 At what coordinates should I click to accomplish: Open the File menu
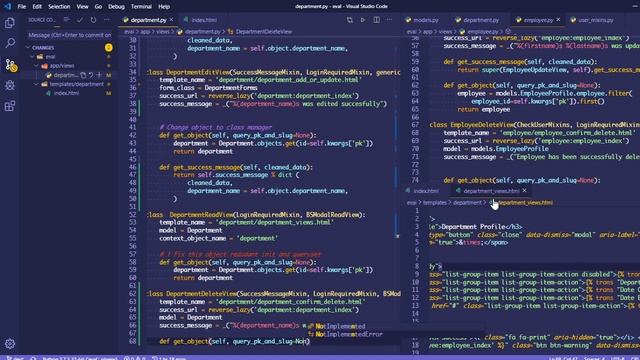(x=22, y=7)
